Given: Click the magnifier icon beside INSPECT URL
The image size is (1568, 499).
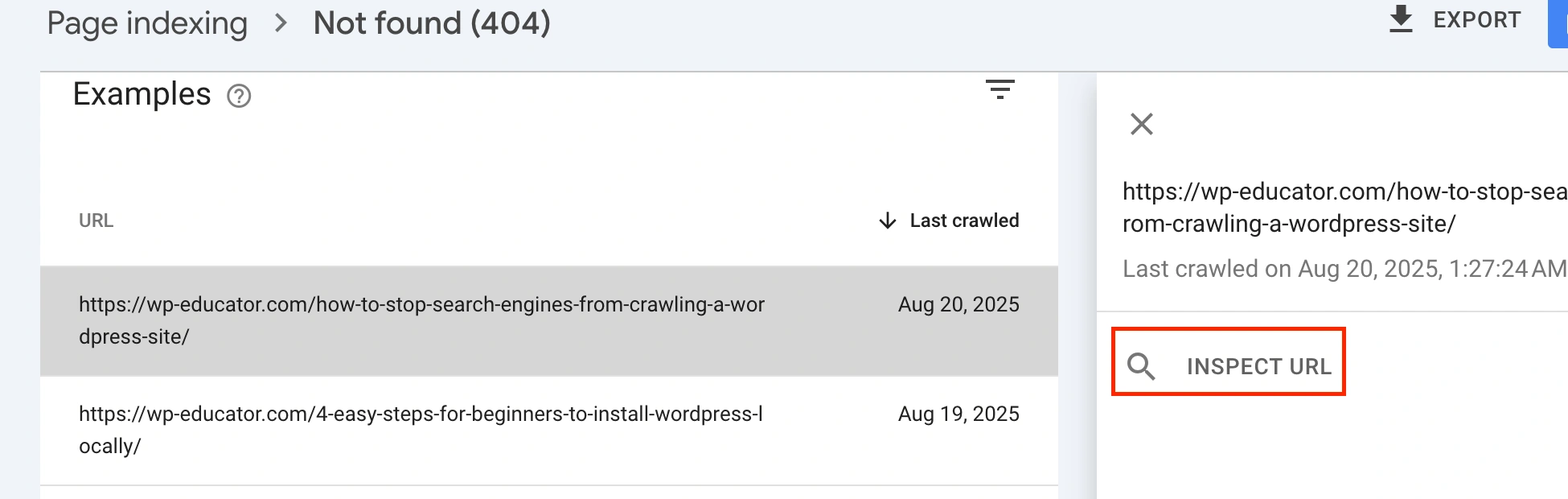Looking at the screenshot, I should (x=1141, y=366).
